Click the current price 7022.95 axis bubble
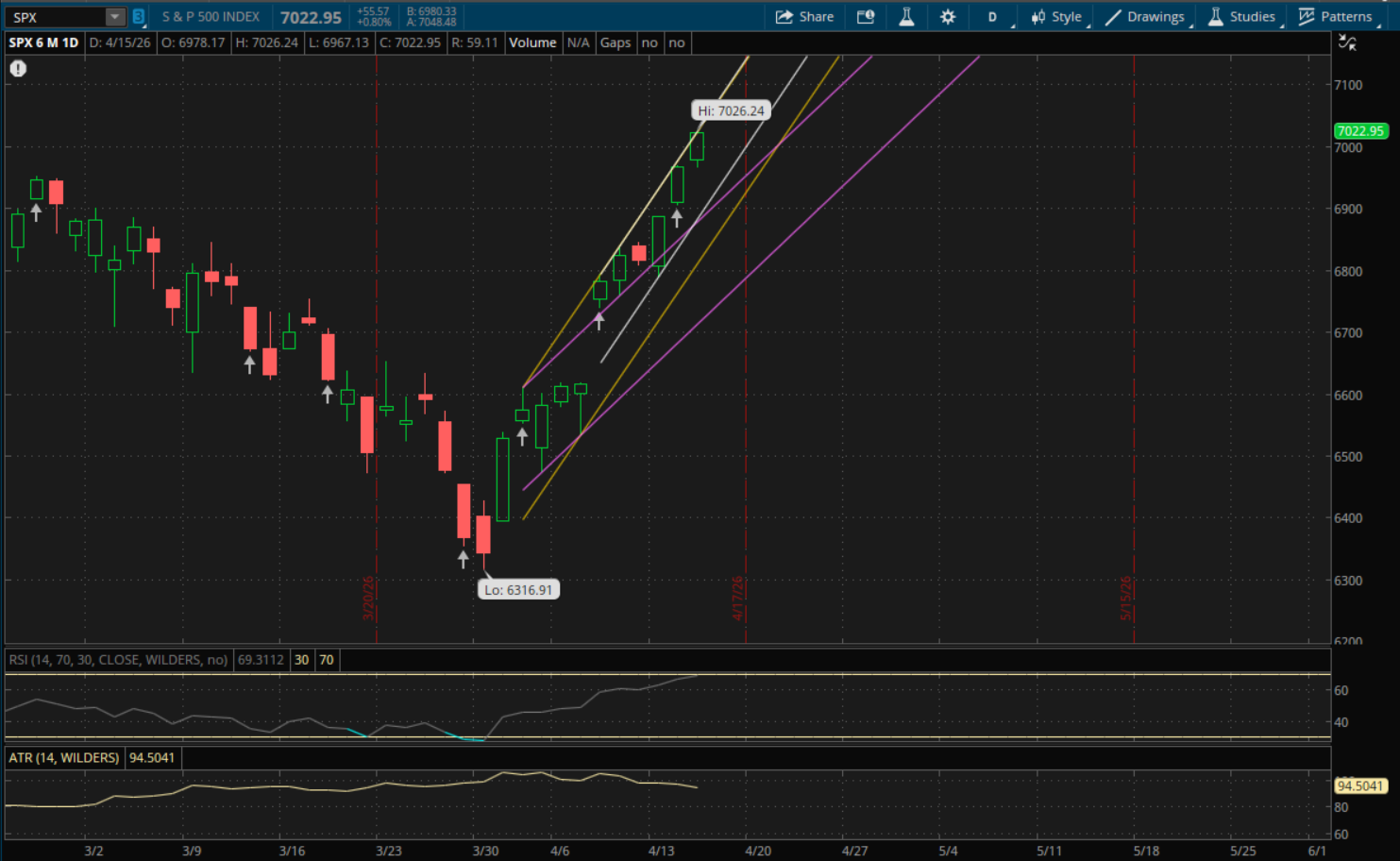The width and height of the screenshot is (1400, 861). [1360, 131]
